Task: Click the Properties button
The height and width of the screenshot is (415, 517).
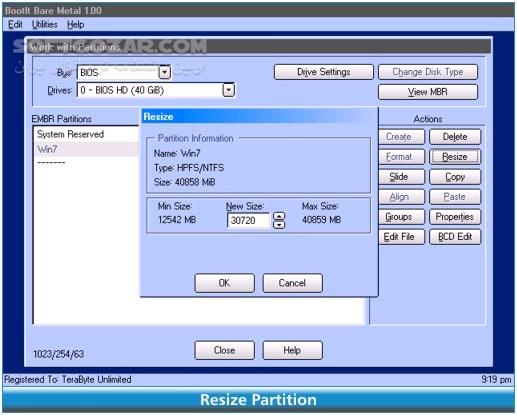Action: (455, 217)
